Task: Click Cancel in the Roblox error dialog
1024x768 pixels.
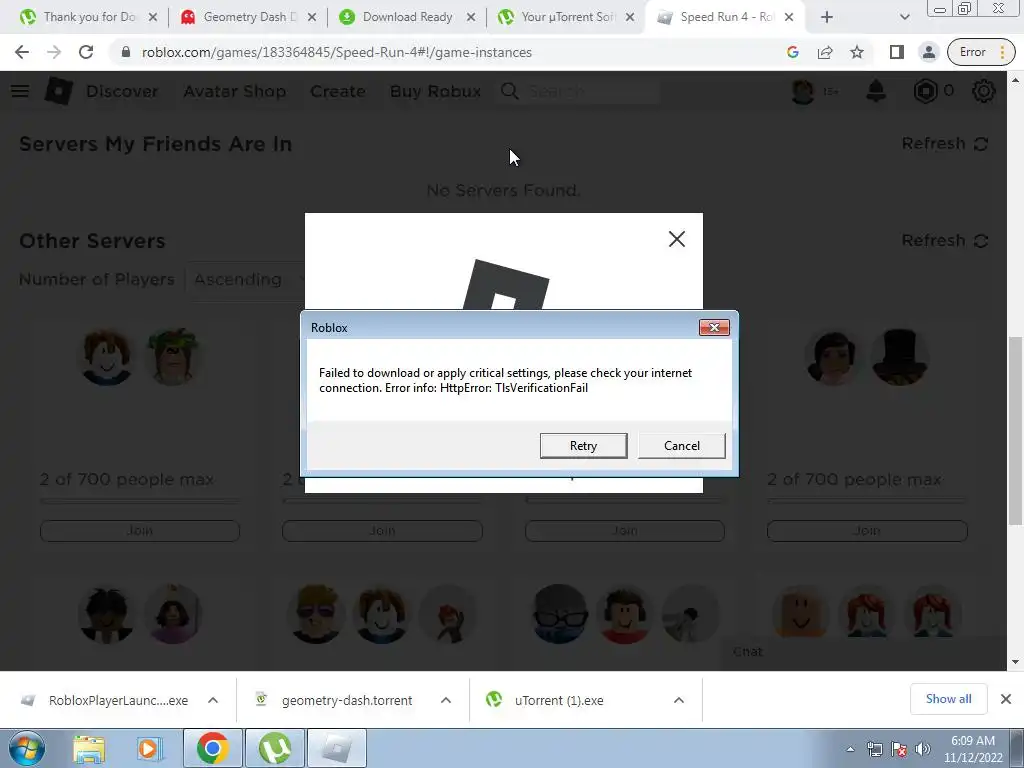Action: pos(681,445)
